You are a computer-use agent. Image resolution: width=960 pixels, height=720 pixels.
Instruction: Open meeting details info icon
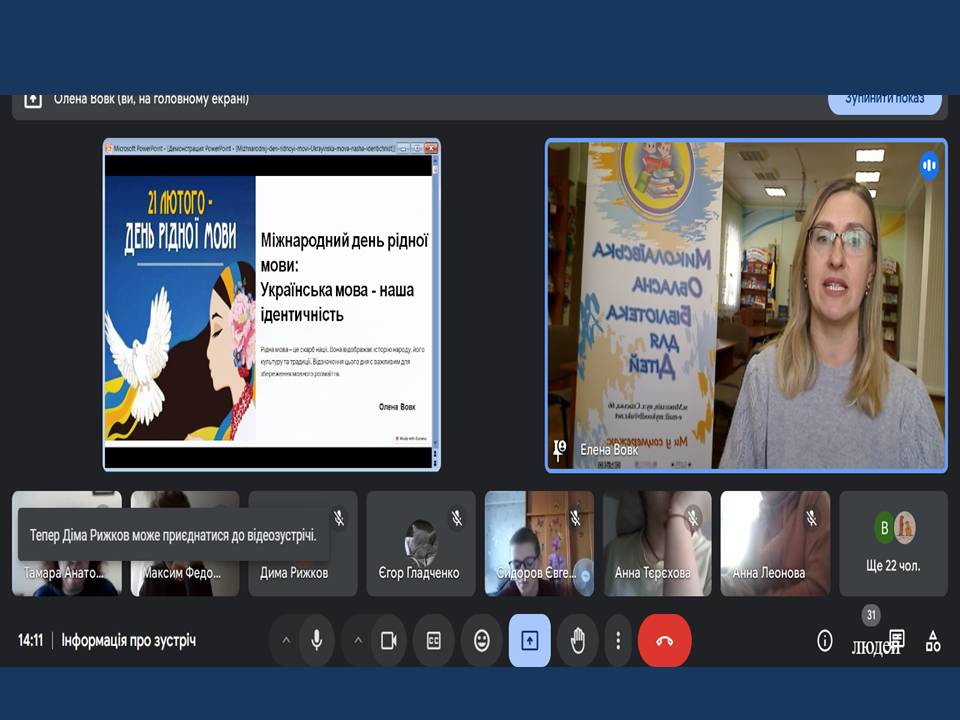(825, 641)
